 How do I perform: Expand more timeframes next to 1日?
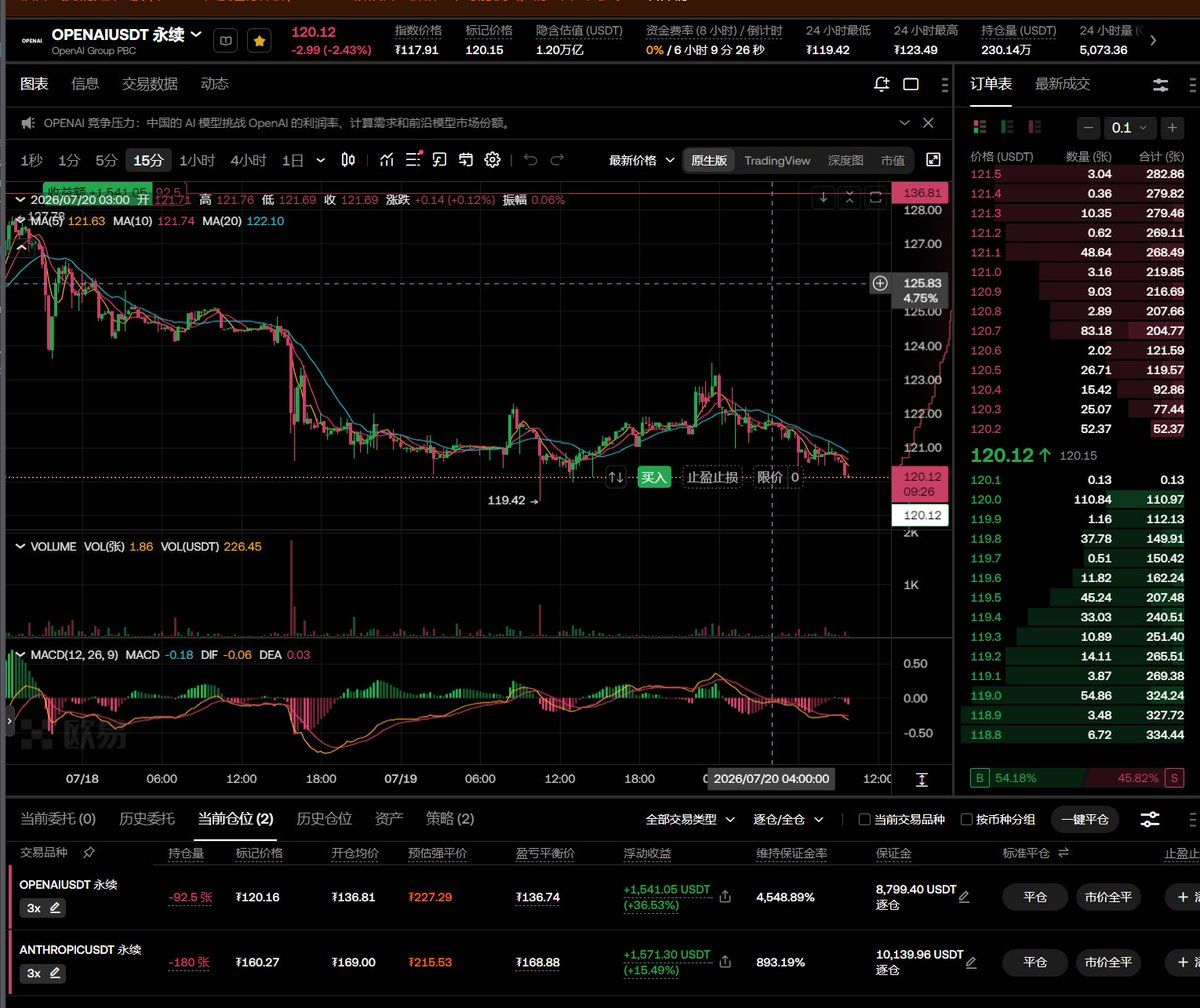coord(320,160)
